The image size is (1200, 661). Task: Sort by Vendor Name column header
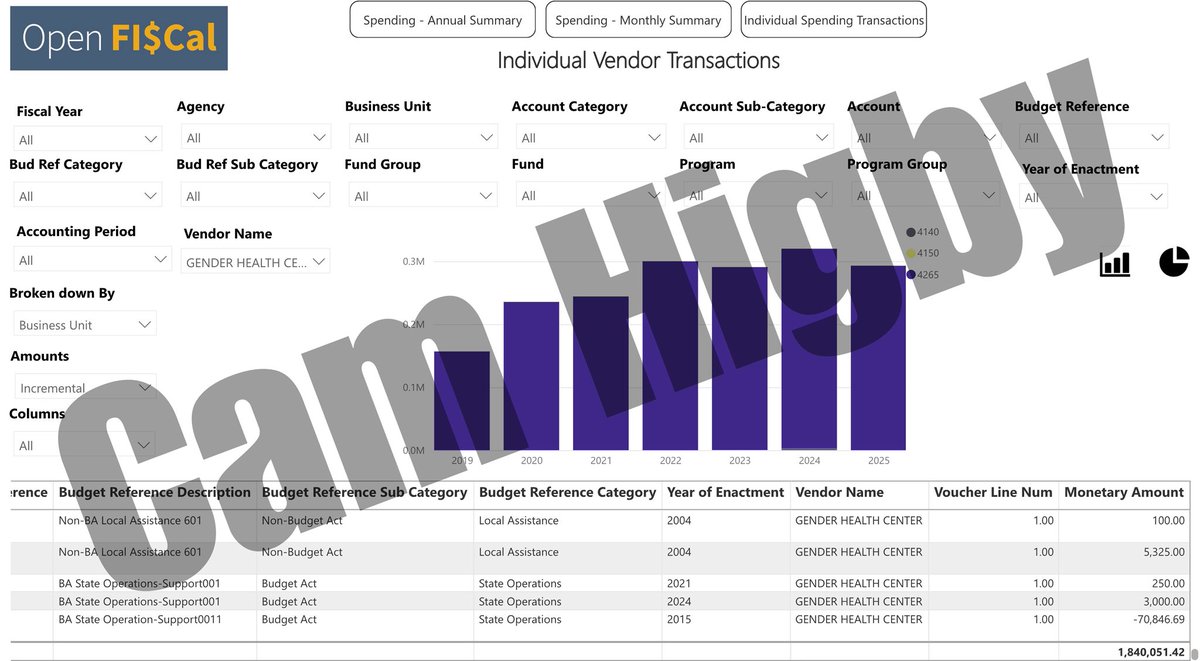(840, 492)
